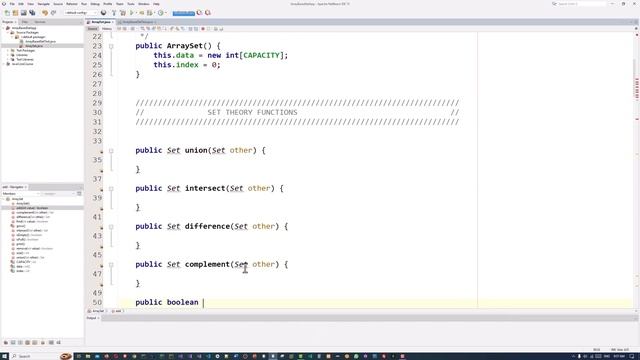Click the Debug Project toolbar icon
The height and width of the screenshot is (360, 640).
141,13
